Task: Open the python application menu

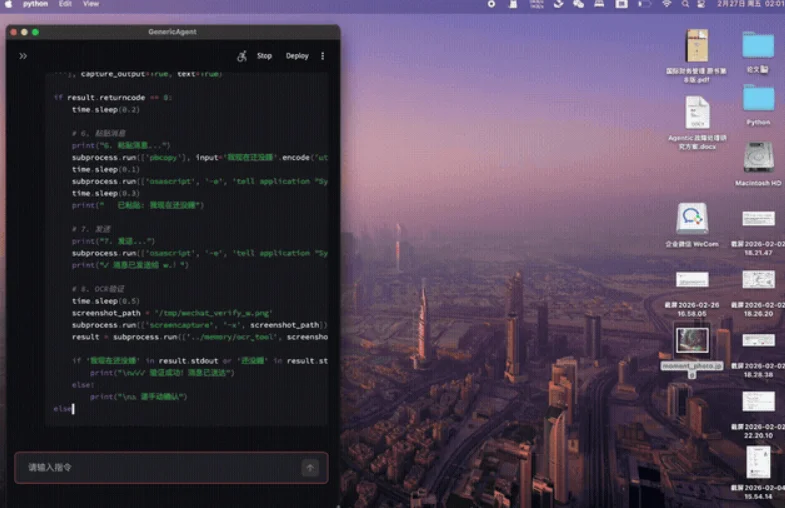Action: tap(35, 4)
